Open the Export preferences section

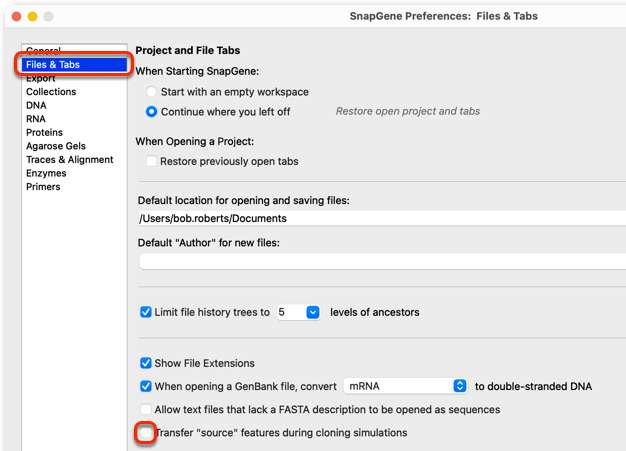pos(41,78)
